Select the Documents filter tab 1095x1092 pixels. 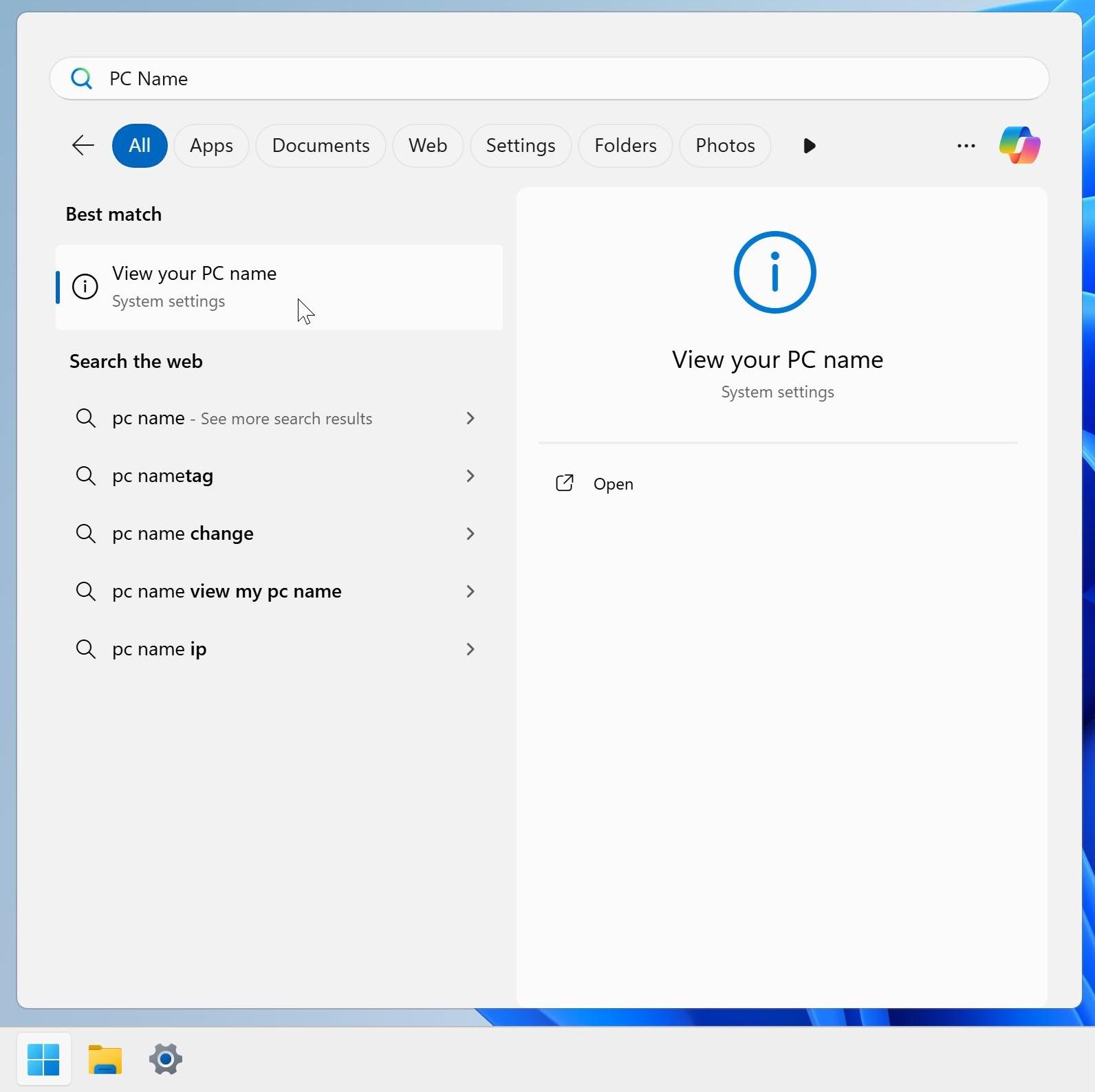click(321, 146)
